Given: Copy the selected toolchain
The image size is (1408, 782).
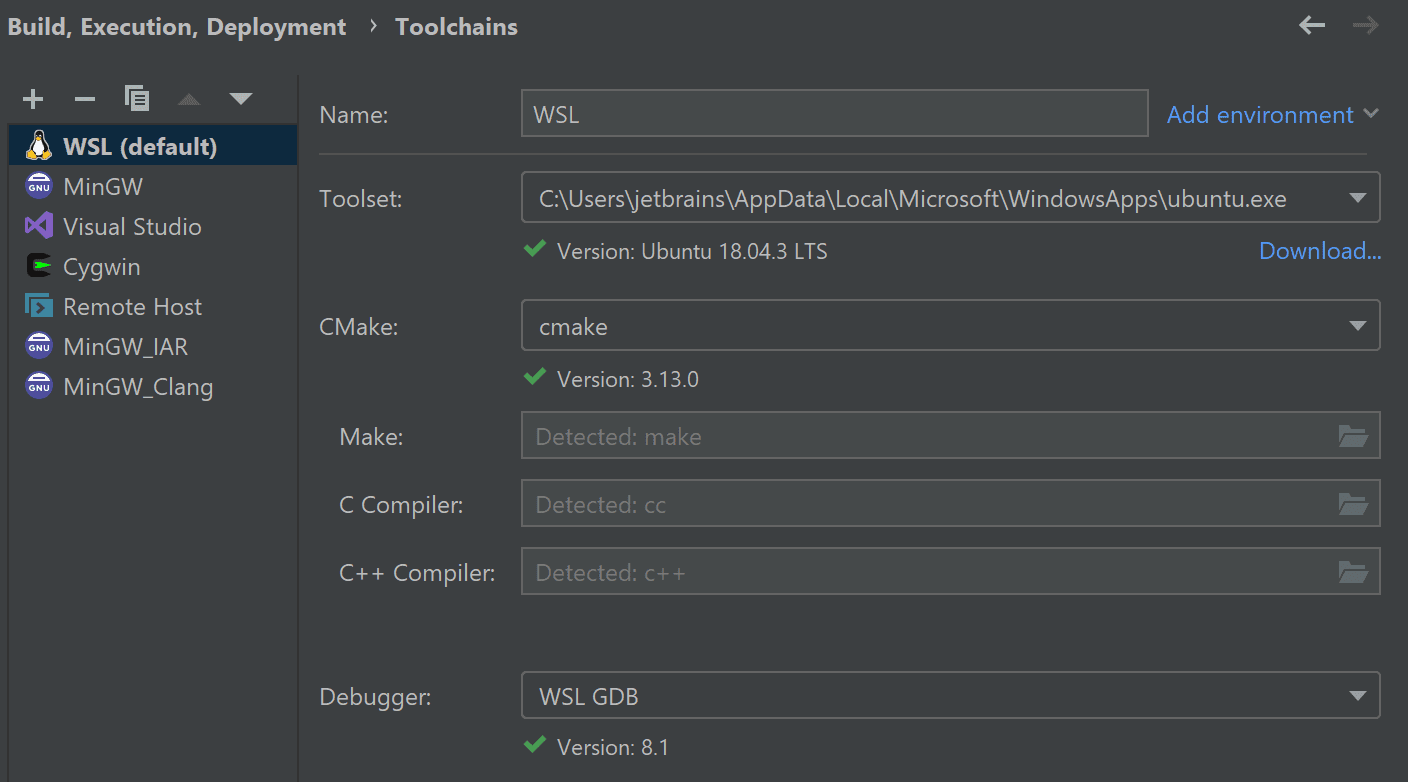Looking at the screenshot, I should coord(137,98).
